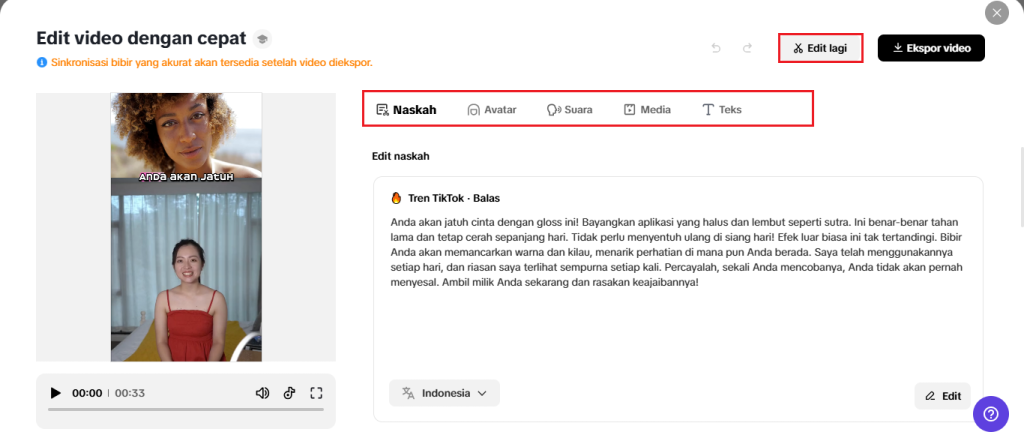Switch to the Naskah tab
Image resolution: width=1024 pixels, height=447 pixels.
point(406,110)
